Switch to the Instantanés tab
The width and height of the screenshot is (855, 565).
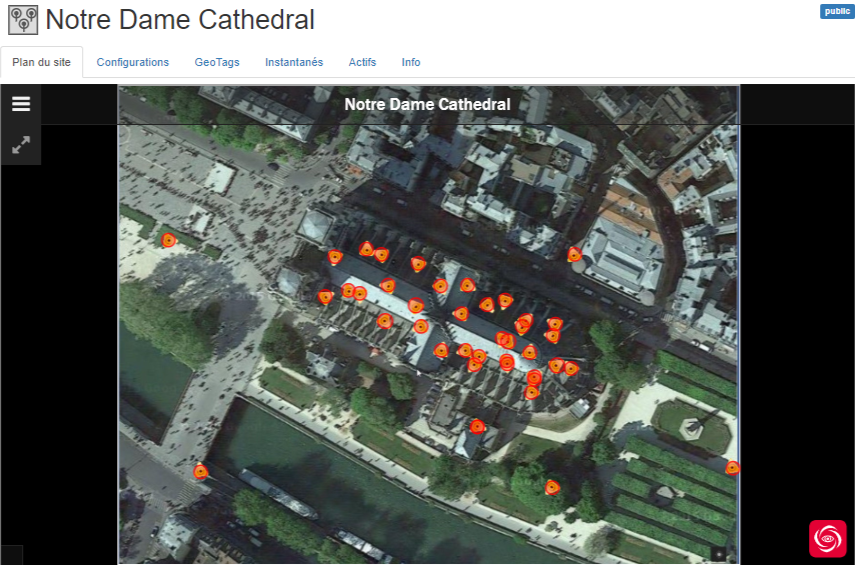(294, 62)
